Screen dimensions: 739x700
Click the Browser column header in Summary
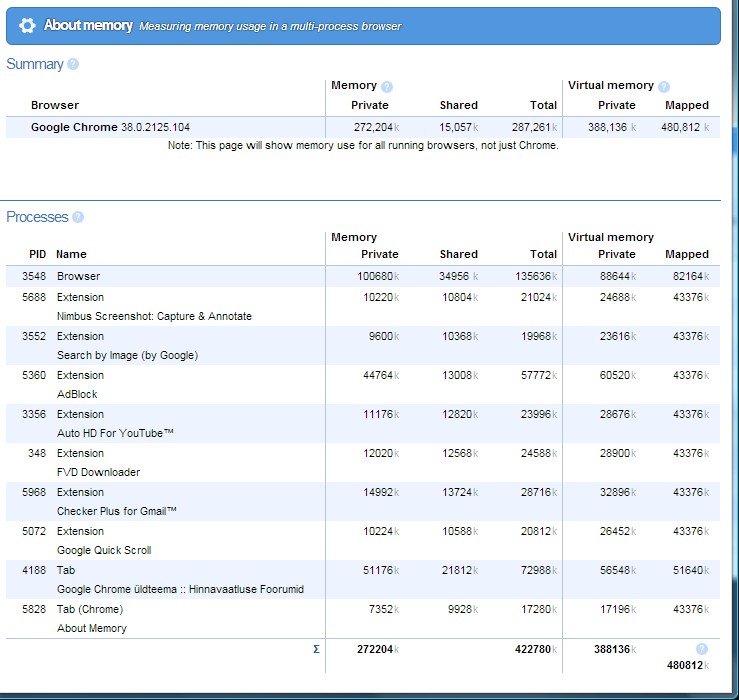[x=55, y=105]
